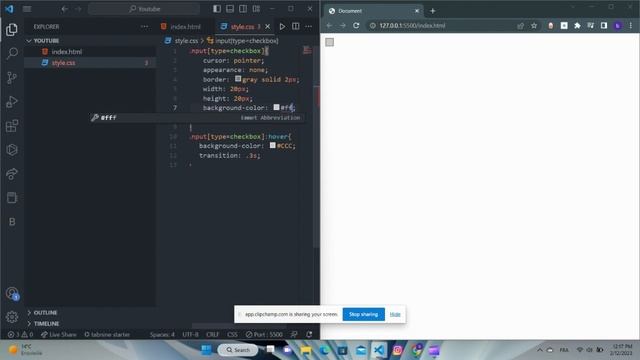Open the gray border color swatch
This screenshot has height=360, width=640.
tap(238, 79)
